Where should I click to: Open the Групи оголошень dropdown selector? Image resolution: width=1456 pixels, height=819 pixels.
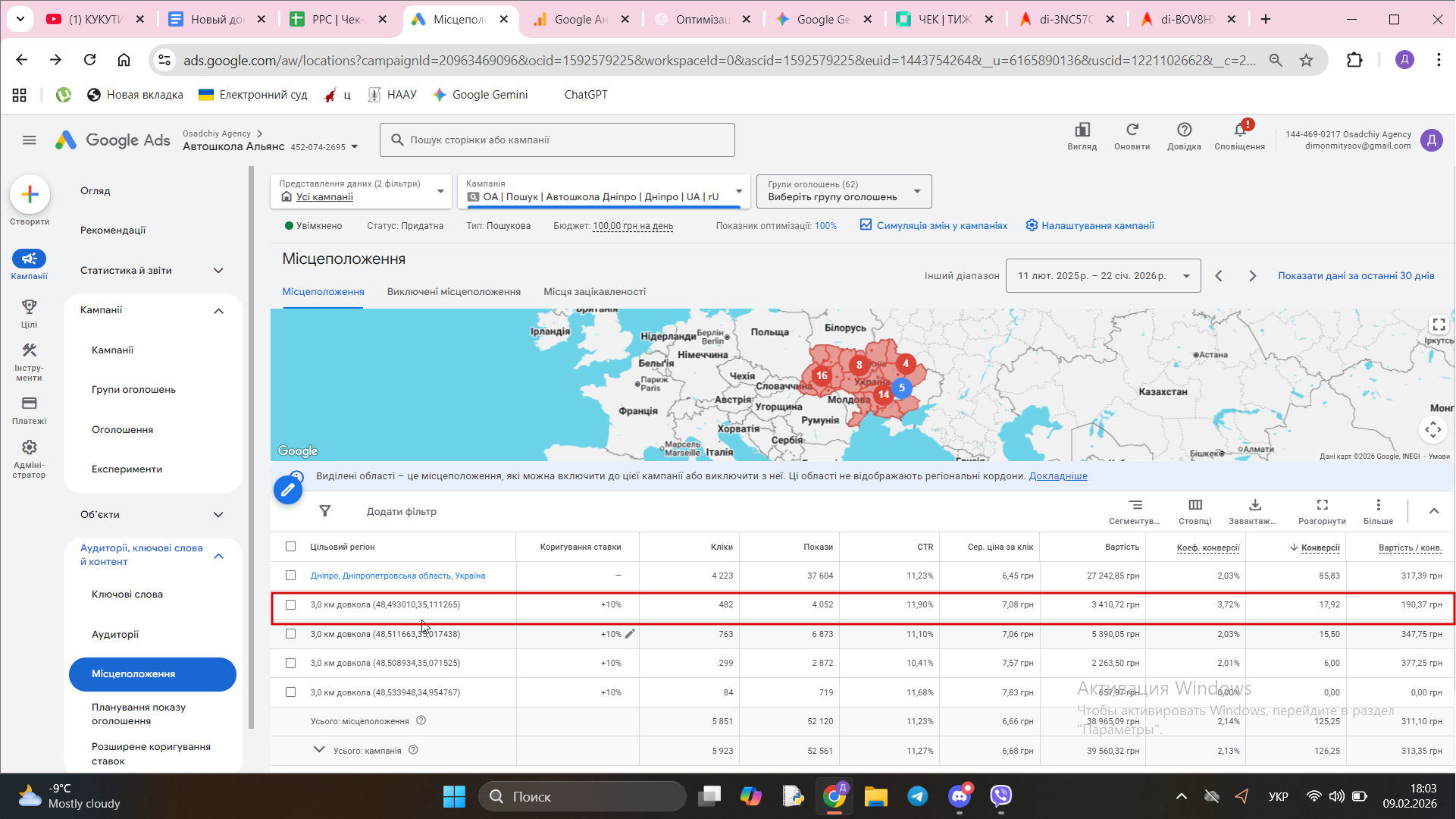[x=844, y=191]
